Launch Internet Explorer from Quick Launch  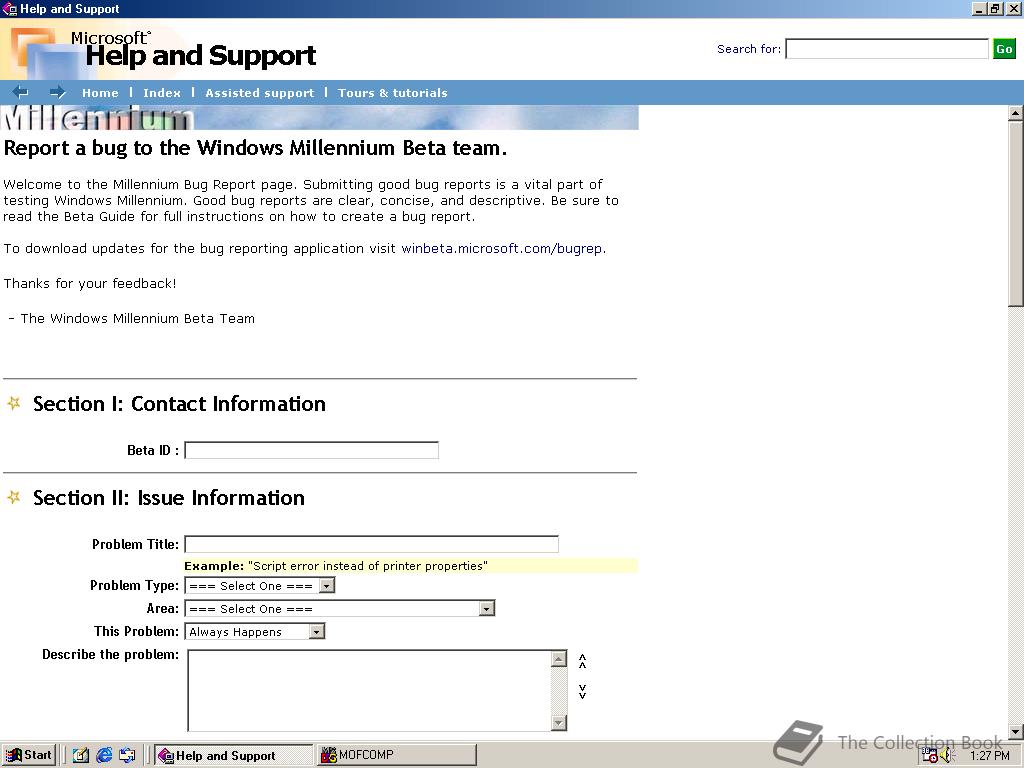point(104,755)
